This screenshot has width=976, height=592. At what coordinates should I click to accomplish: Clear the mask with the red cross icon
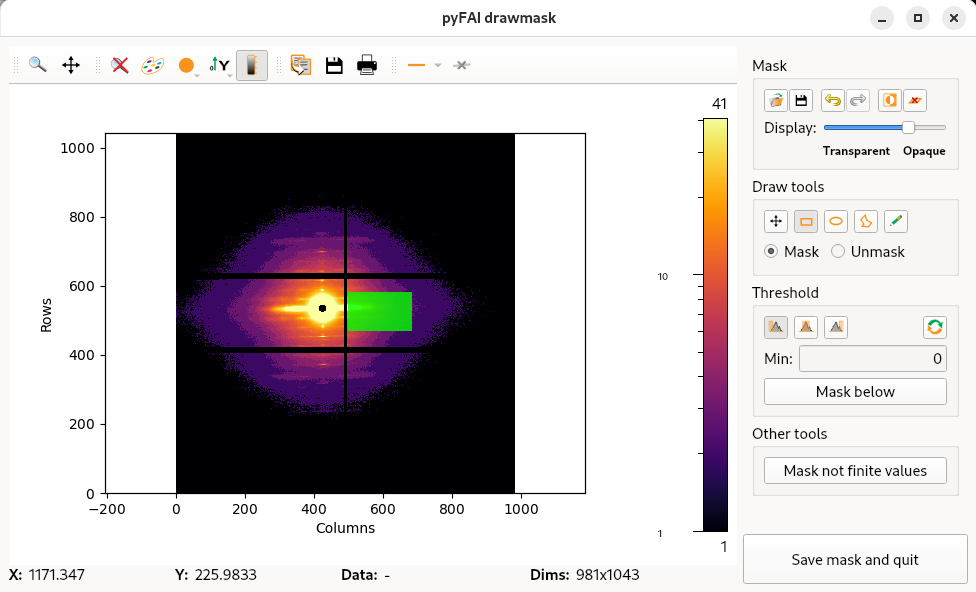(915, 100)
